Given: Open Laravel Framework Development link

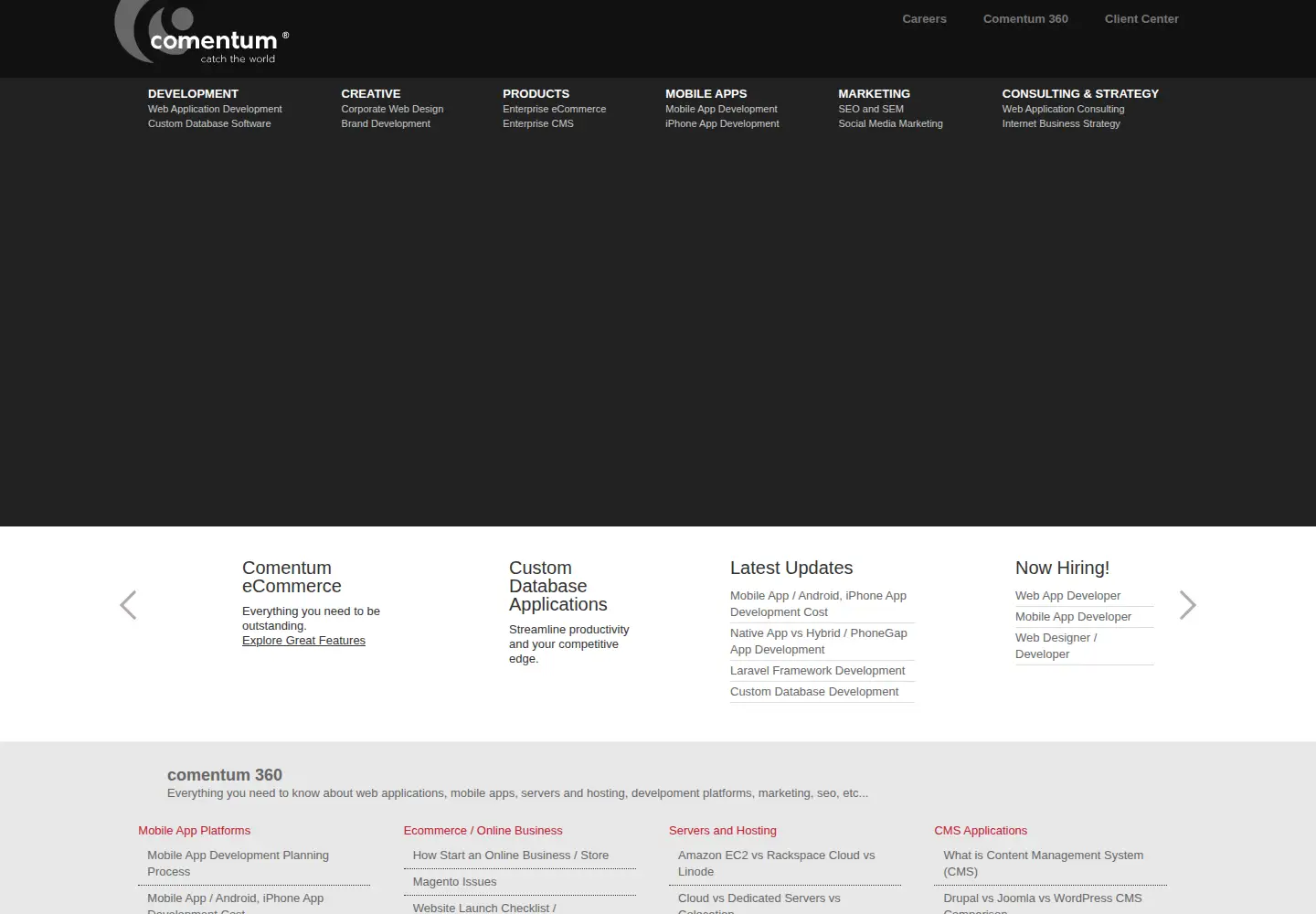Looking at the screenshot, I should pos(817,671).
